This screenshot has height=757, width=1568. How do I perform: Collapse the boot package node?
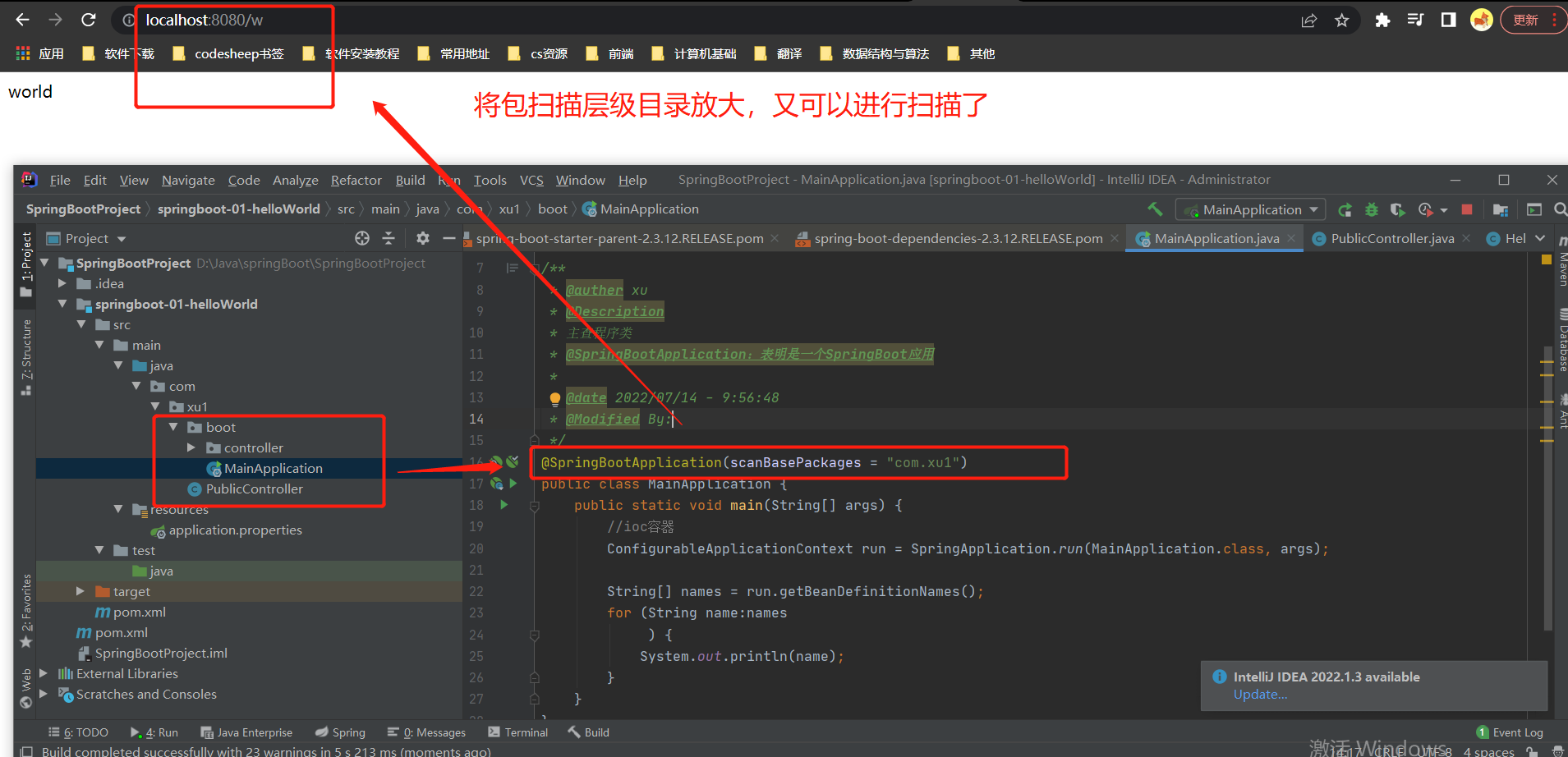[x=173, y=427]
